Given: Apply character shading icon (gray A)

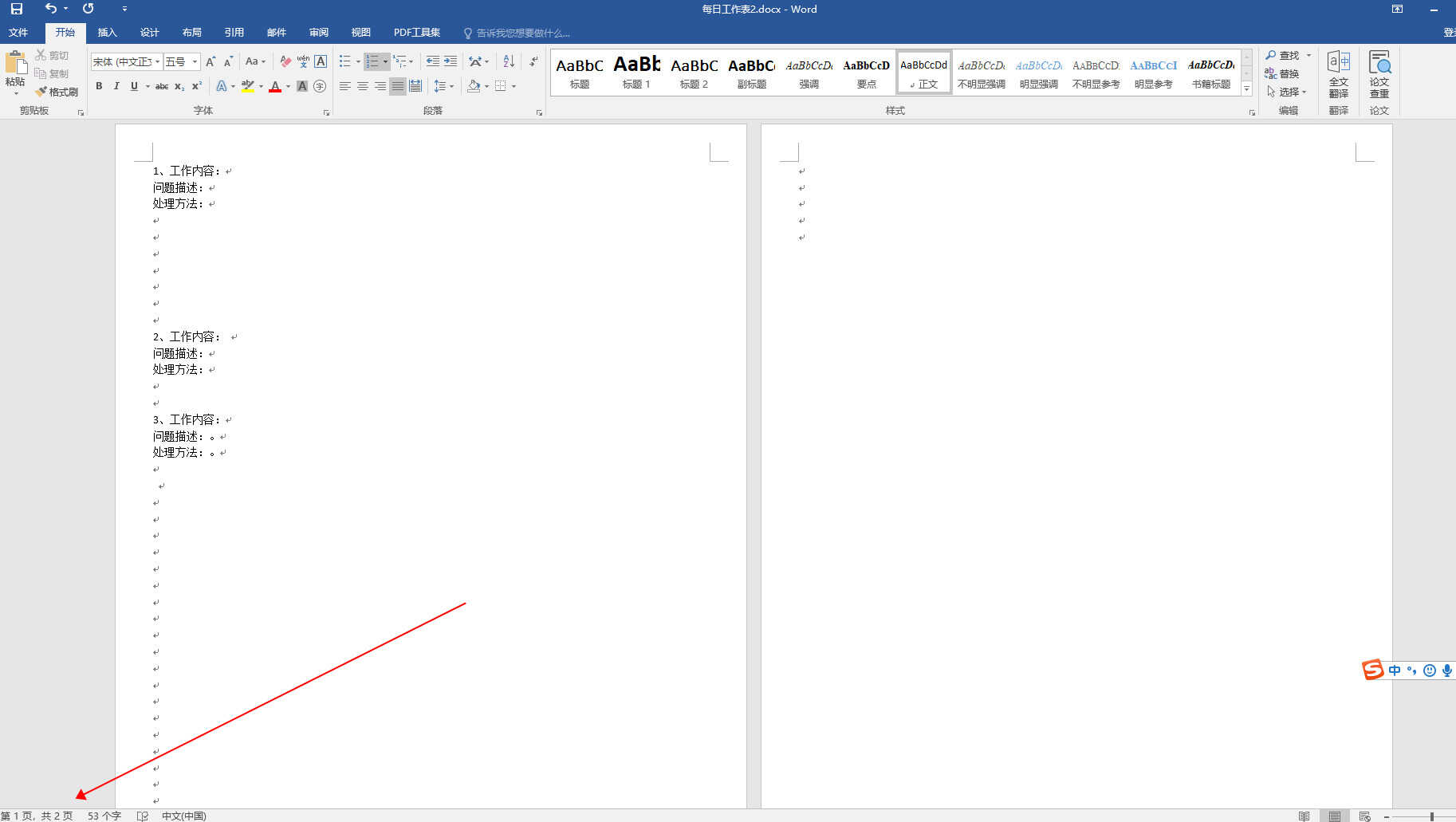Looking at the screenshot, I should click(302, 86).
